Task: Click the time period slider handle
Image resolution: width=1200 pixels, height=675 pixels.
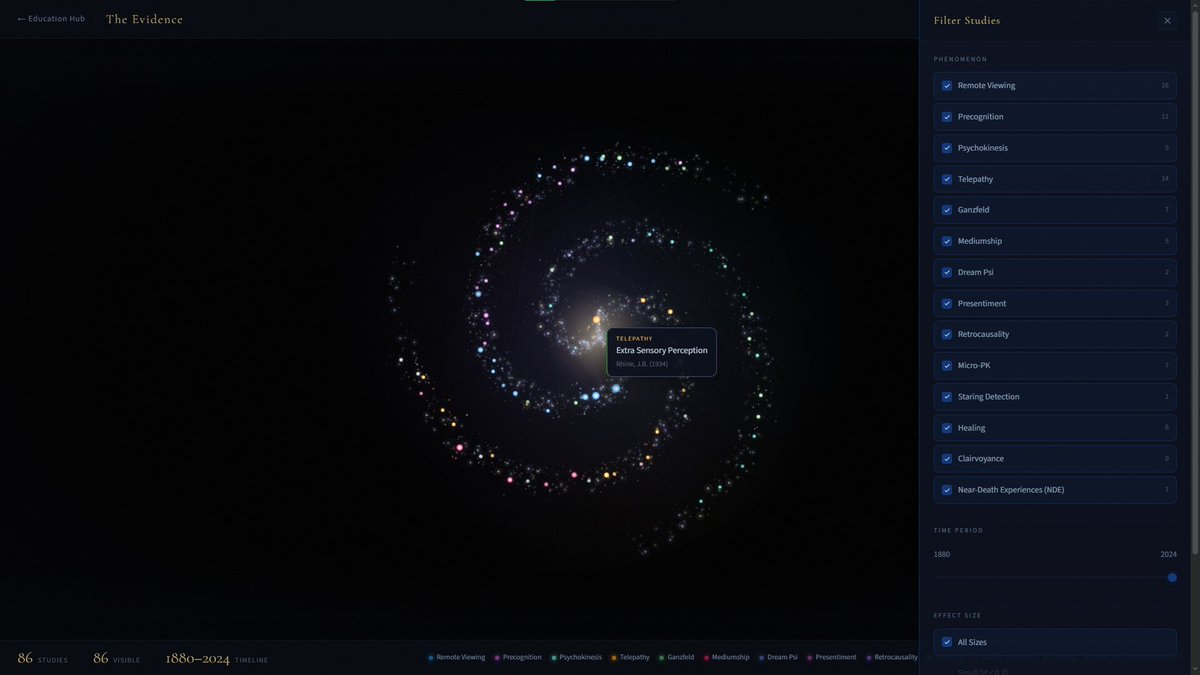Action: coord(1172,577)
